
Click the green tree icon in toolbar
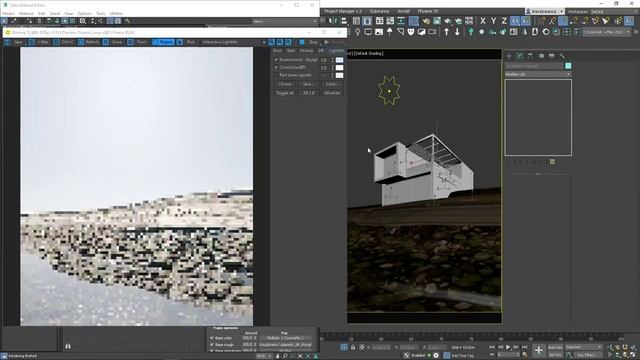click(471, 32)
